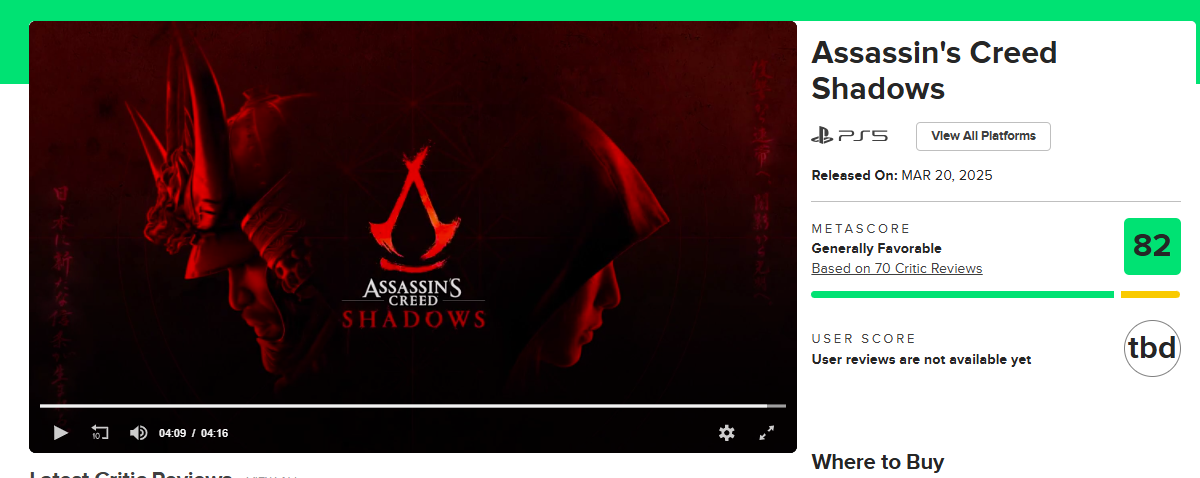Screen dimensions: 1200x478
Task: Open the video settings gear
Action: [x=727, y=432]
